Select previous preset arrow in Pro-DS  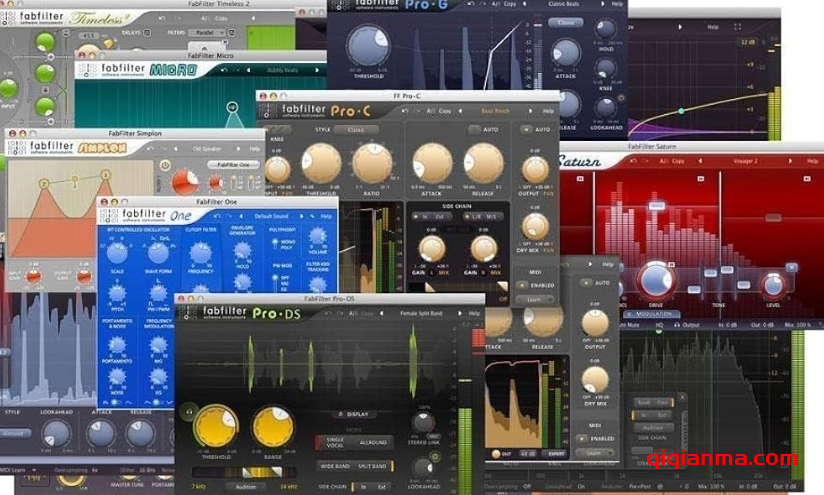(382, 313)
